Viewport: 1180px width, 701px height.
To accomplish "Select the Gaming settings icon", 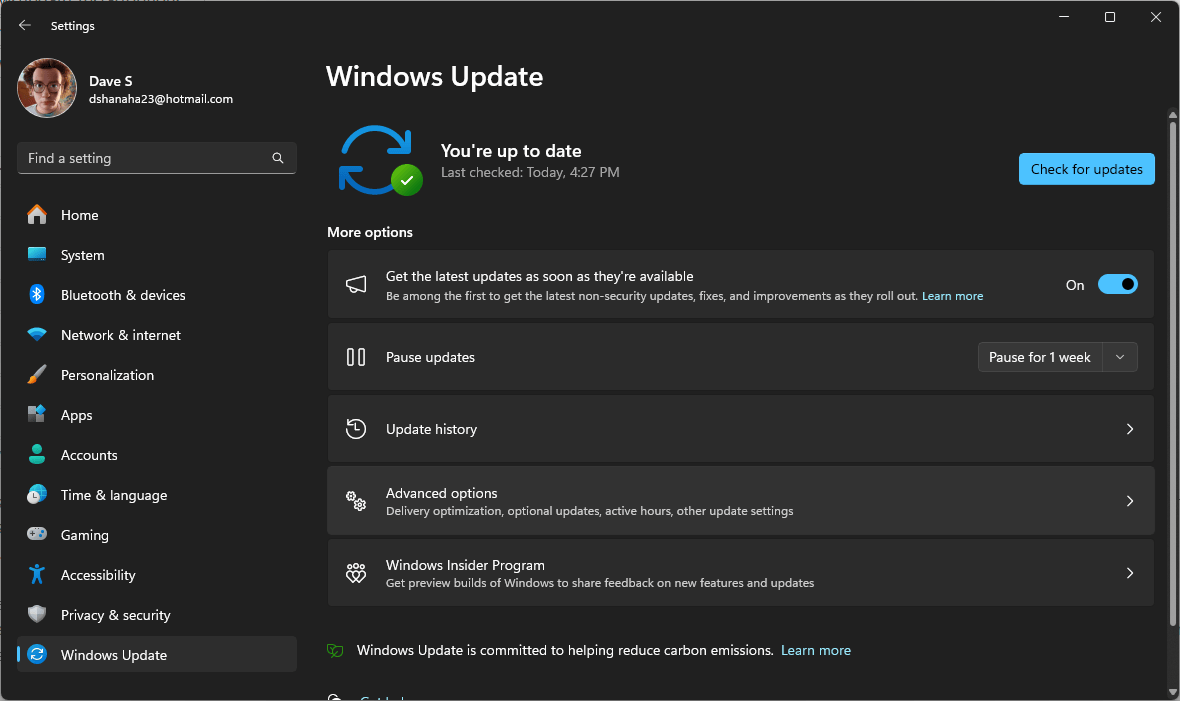I will click(37, 535).
